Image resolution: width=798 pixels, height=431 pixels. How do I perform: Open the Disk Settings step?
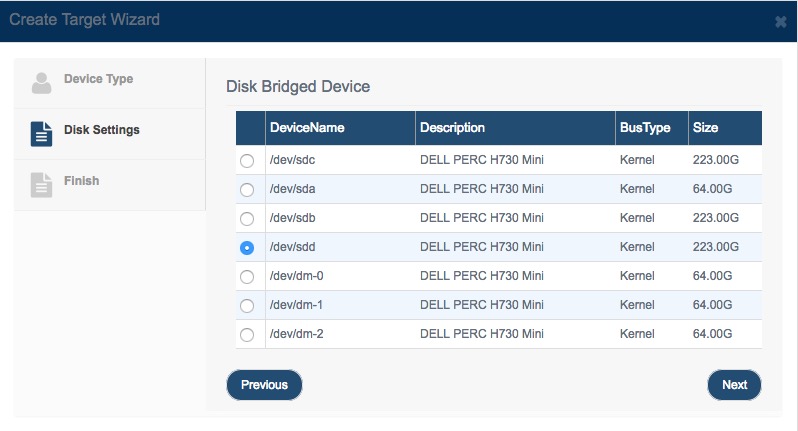click(x=109, y=134)
